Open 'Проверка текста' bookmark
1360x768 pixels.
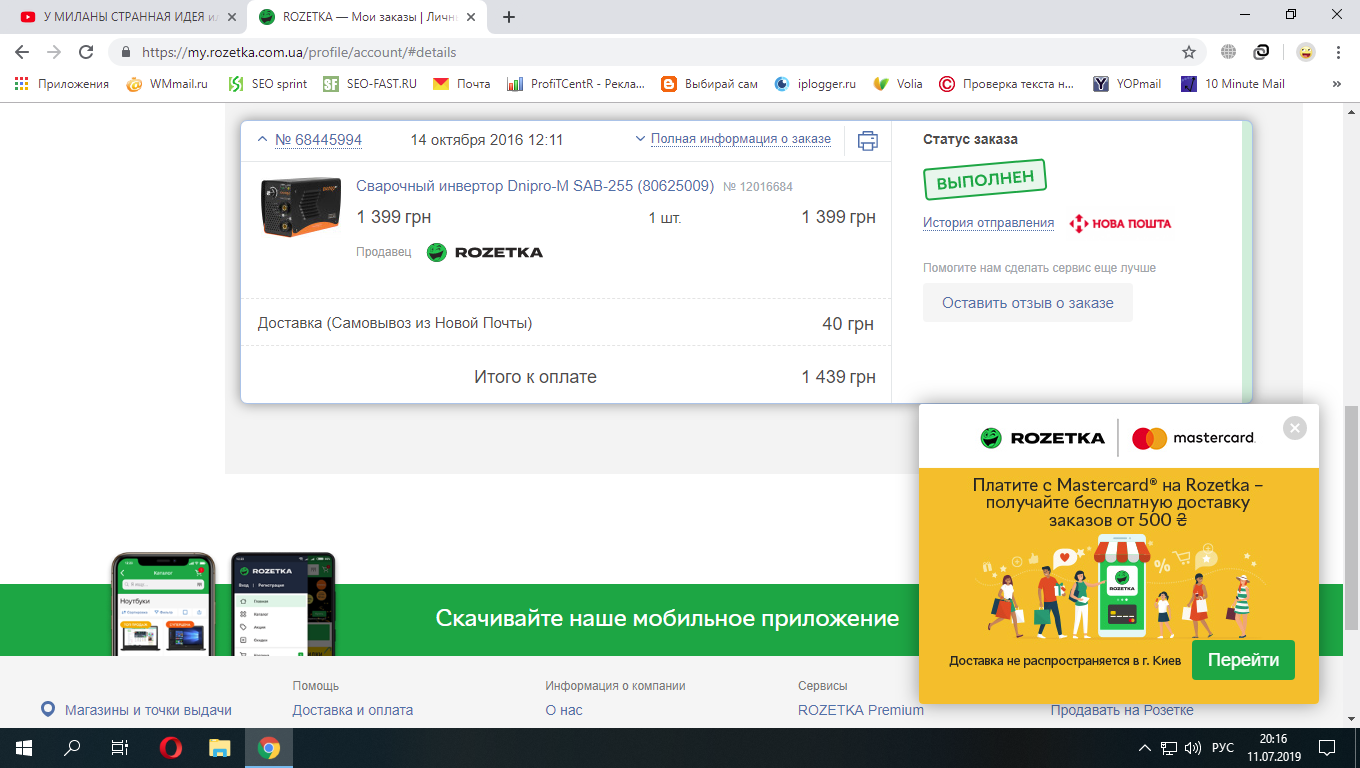1007,84
